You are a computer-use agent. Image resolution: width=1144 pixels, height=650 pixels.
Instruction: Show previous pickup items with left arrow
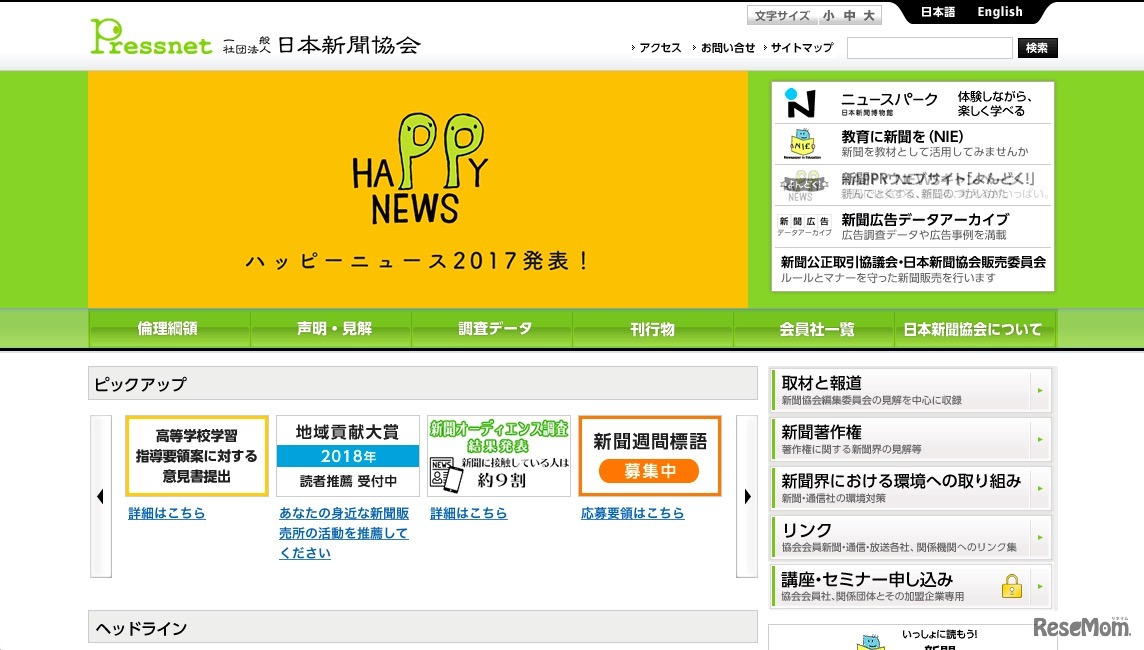click(x=101, y=497)
